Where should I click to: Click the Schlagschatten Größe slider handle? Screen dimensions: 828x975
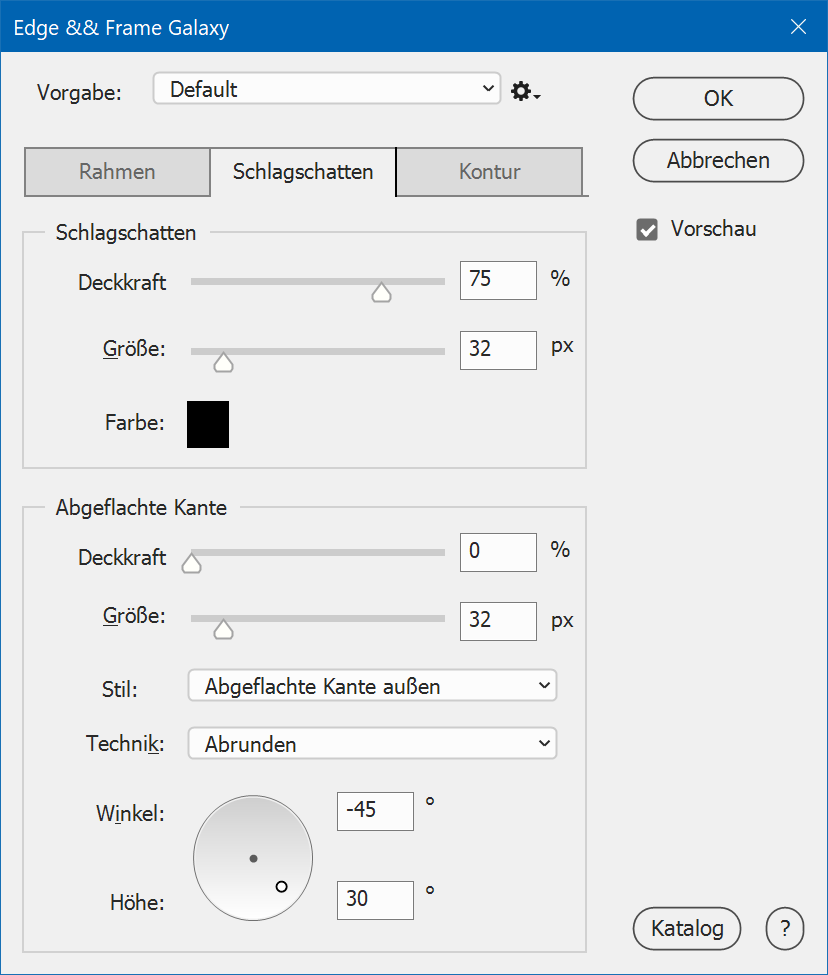pyautogui.click(x=224, y=362)
